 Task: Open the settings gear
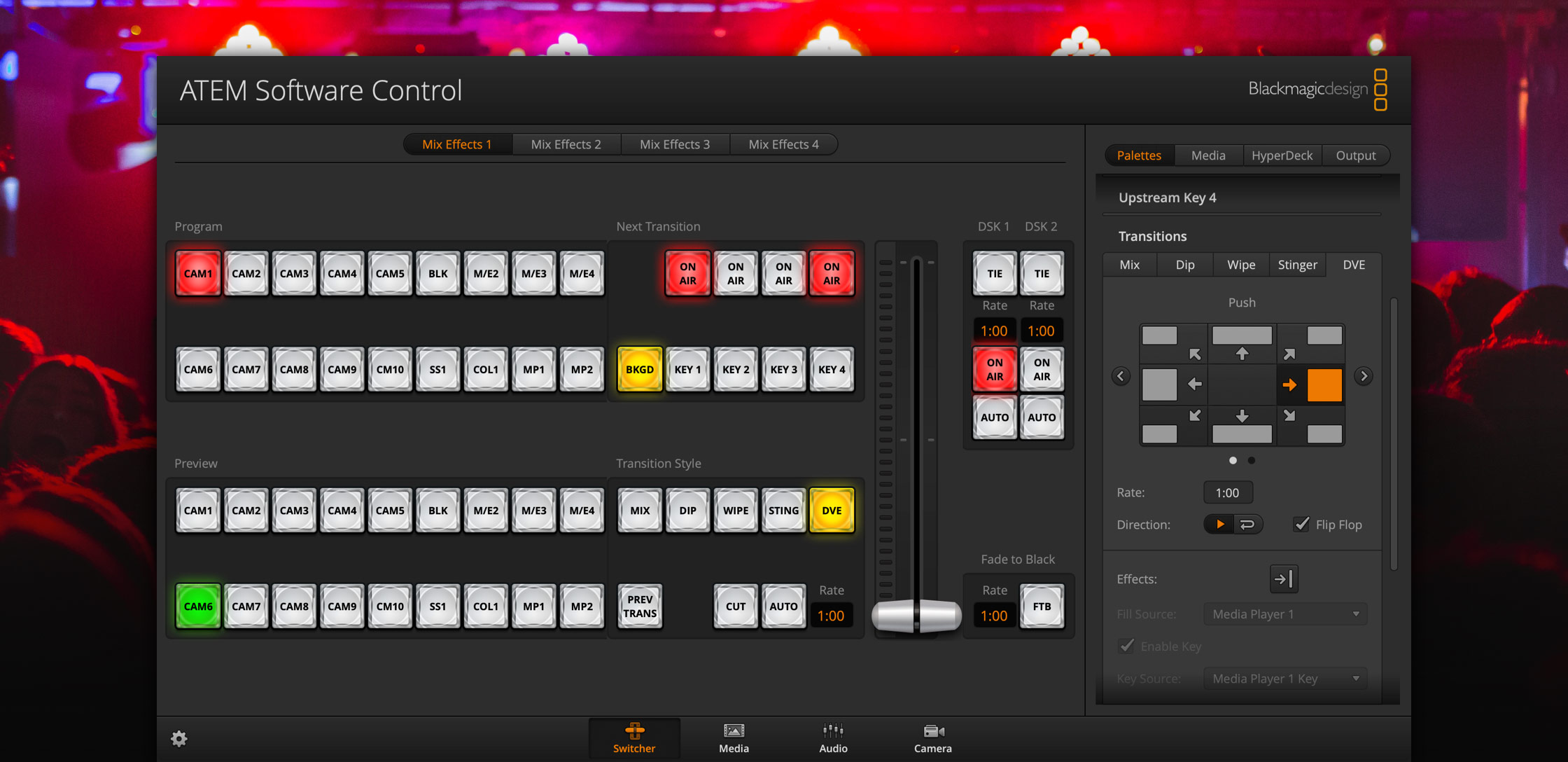179,738
